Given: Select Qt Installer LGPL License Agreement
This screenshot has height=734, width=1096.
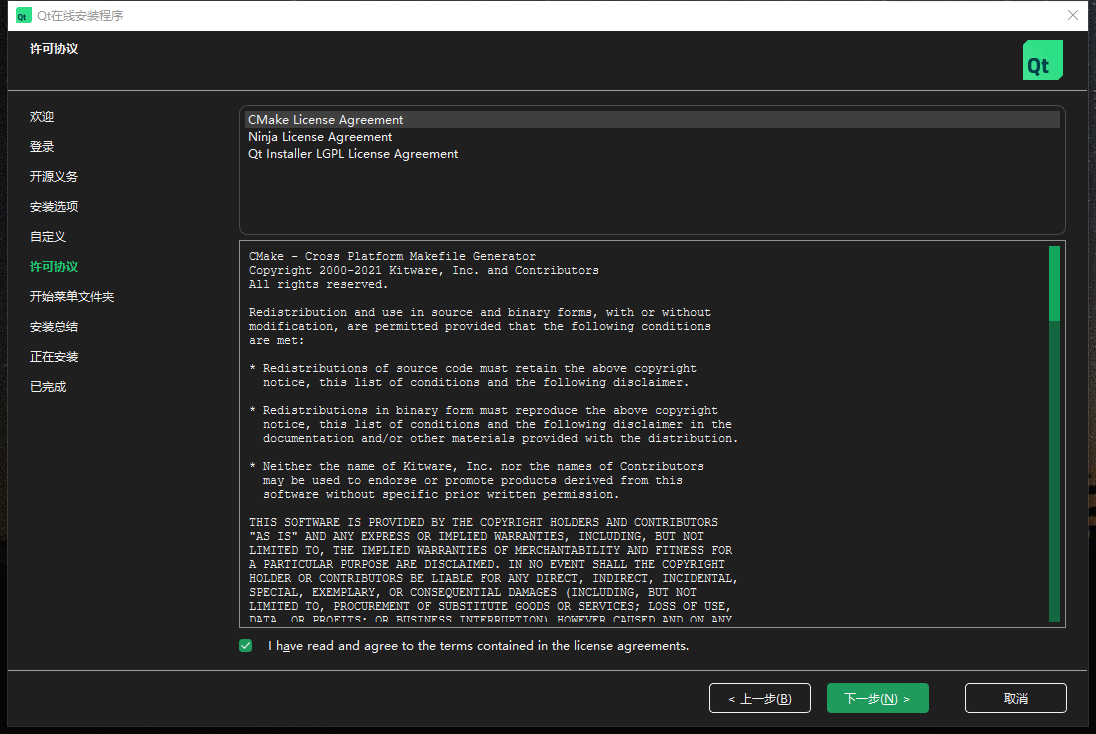Looking at the screenshot, I should coord(652,154).
